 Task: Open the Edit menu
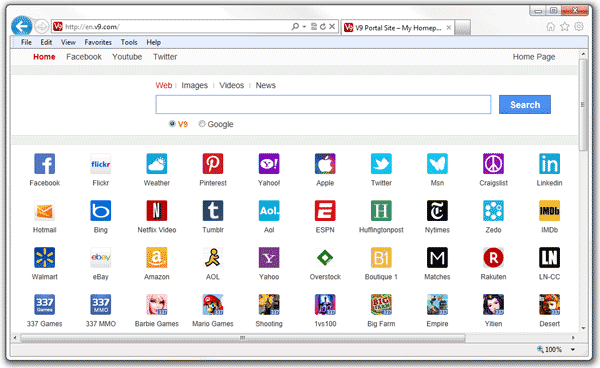[46, 42]
